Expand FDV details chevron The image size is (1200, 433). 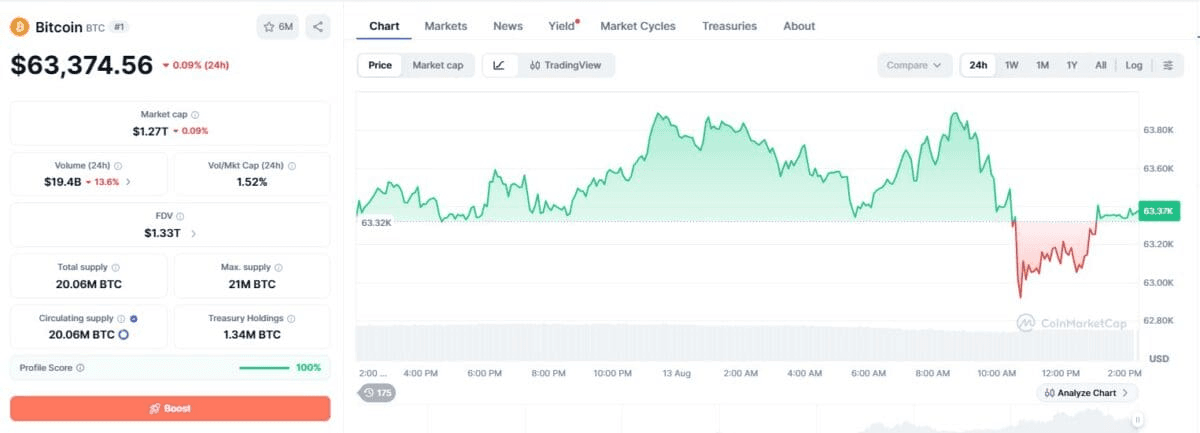193,233
